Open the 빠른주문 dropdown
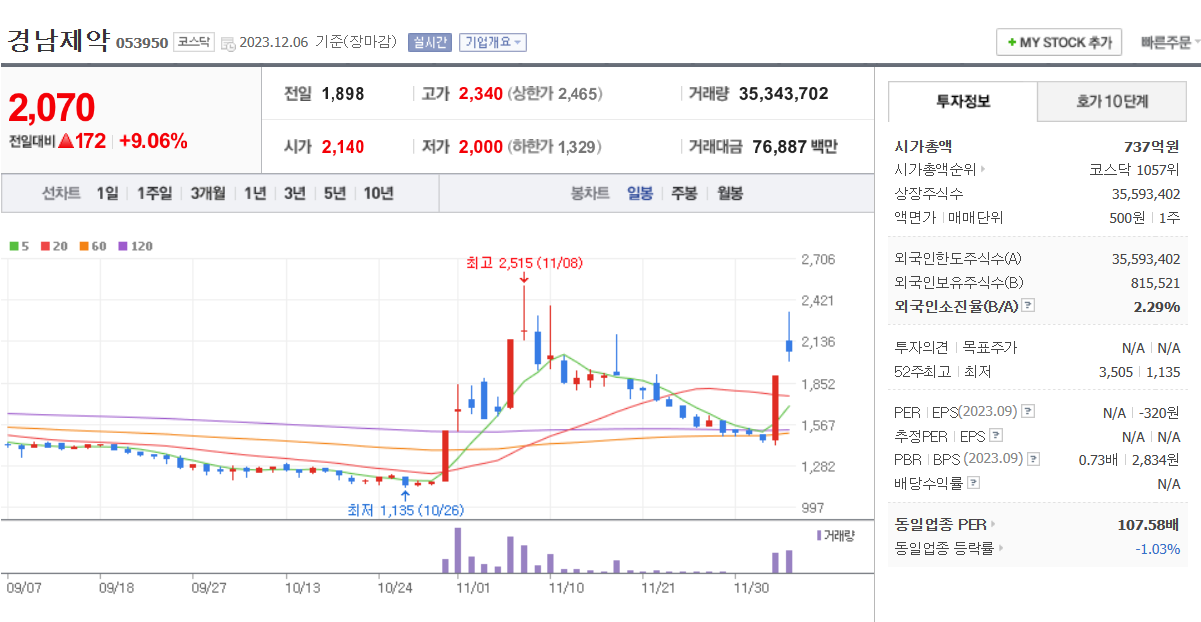The width and height of the screenshot is (1201, 622). pos(1170,42)
